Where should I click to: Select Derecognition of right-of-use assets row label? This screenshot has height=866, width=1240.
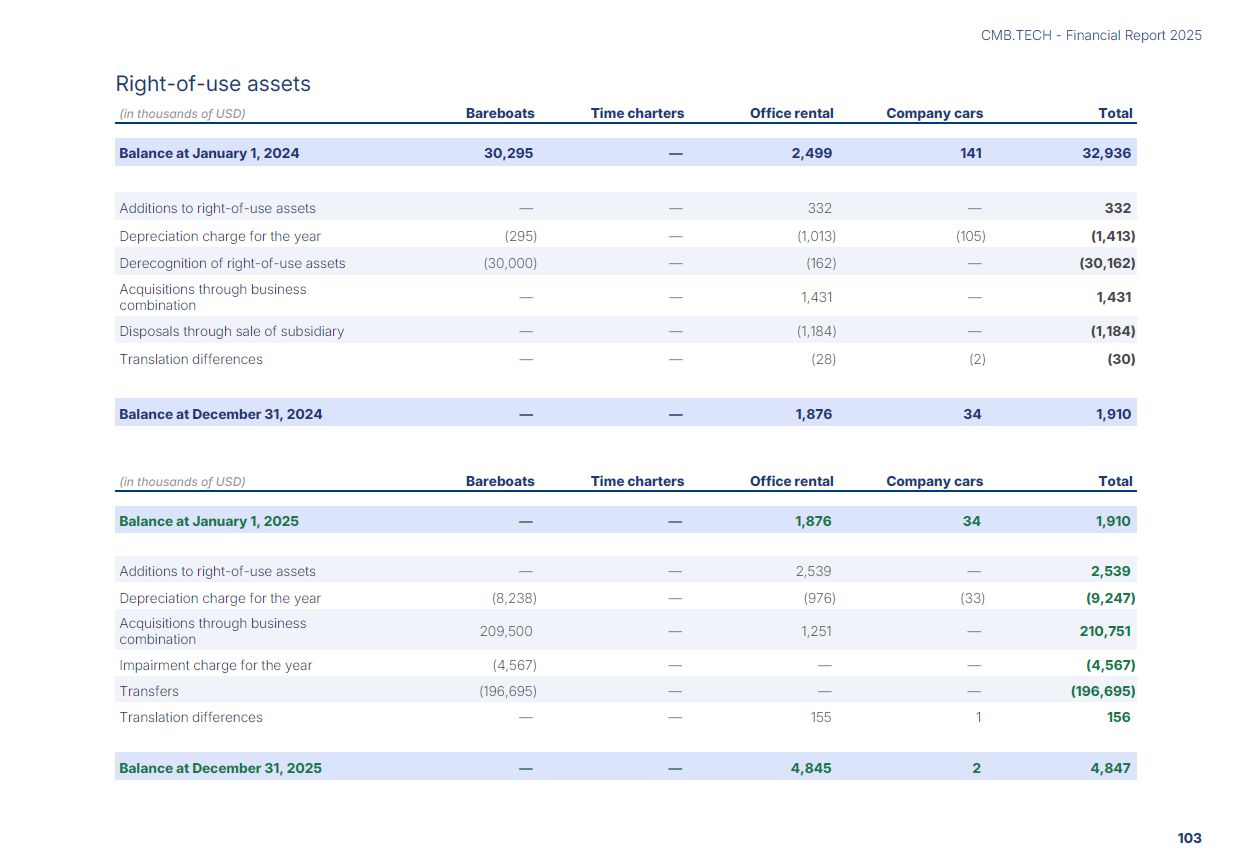tap(232, 263)
